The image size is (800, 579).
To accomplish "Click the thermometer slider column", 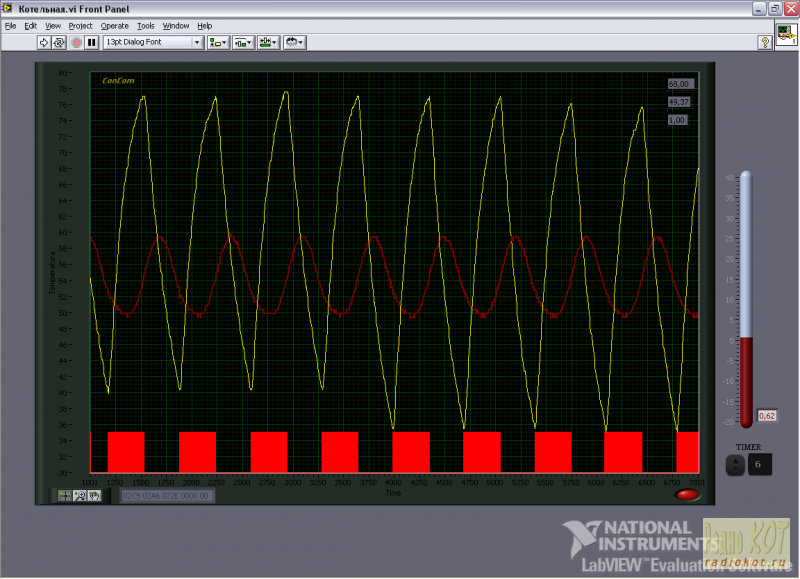I will 746,299.
